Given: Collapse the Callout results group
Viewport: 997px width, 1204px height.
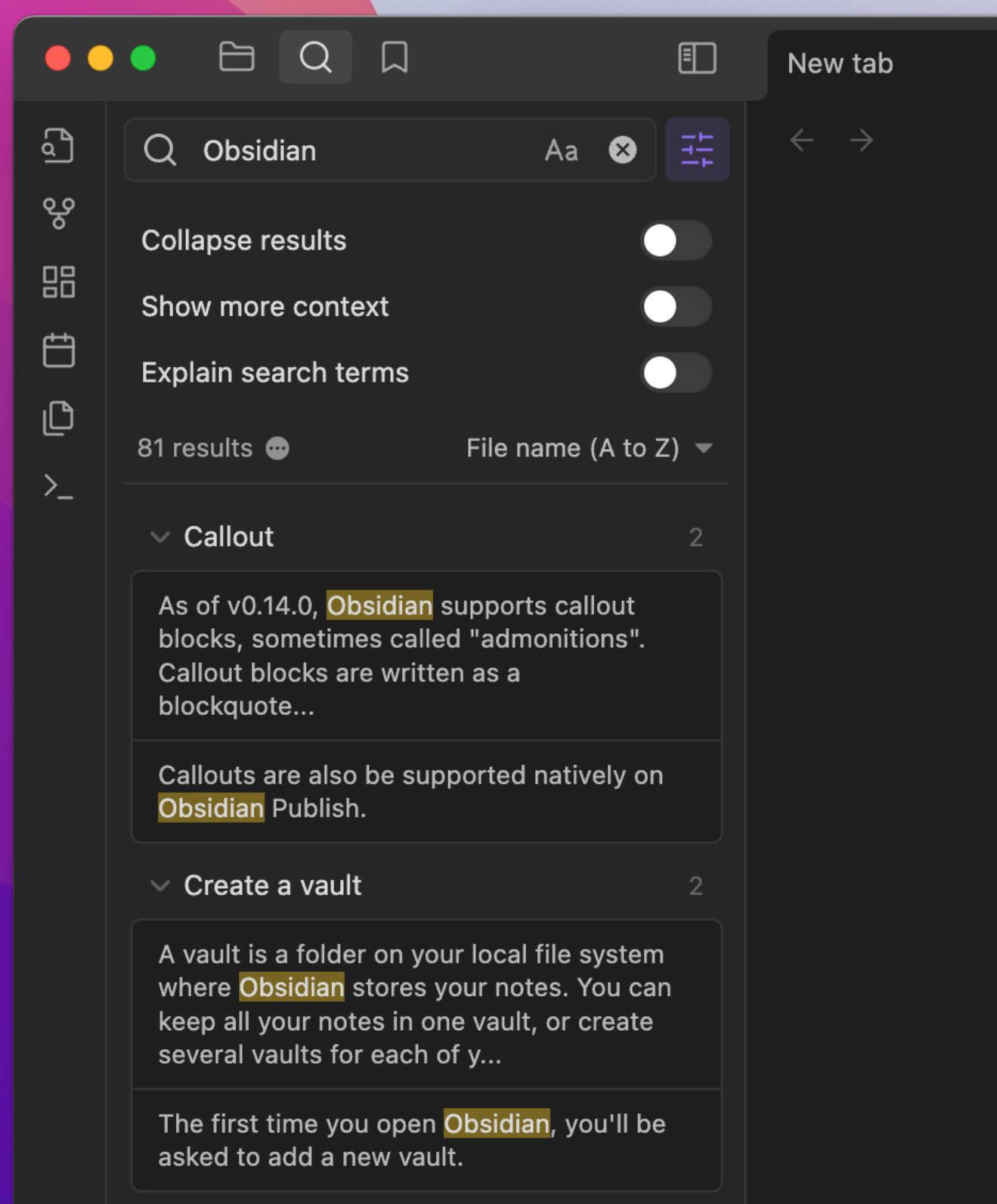Looking at the screenshot, I should 160,537.
